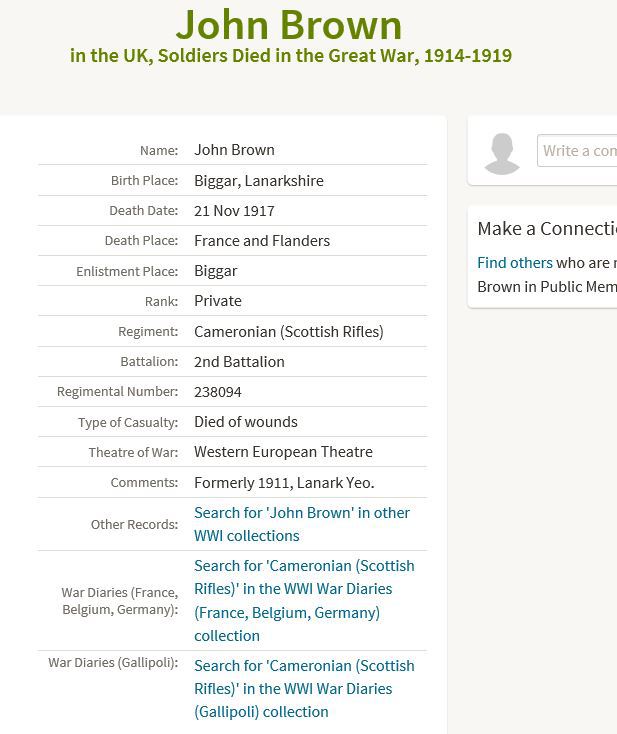
Task: Open War Diaries France, Belgium, Germany search link
Action: 303,600
